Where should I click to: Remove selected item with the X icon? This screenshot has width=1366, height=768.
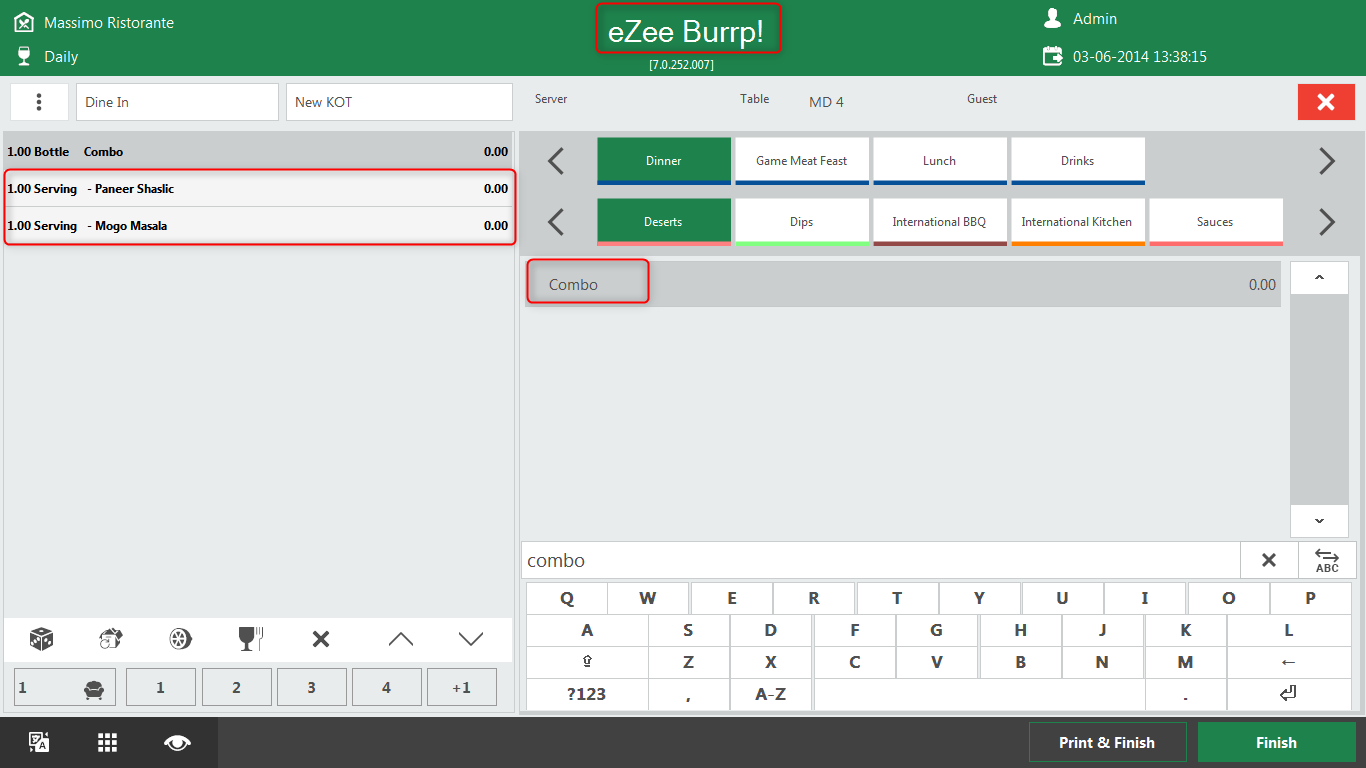321,639
